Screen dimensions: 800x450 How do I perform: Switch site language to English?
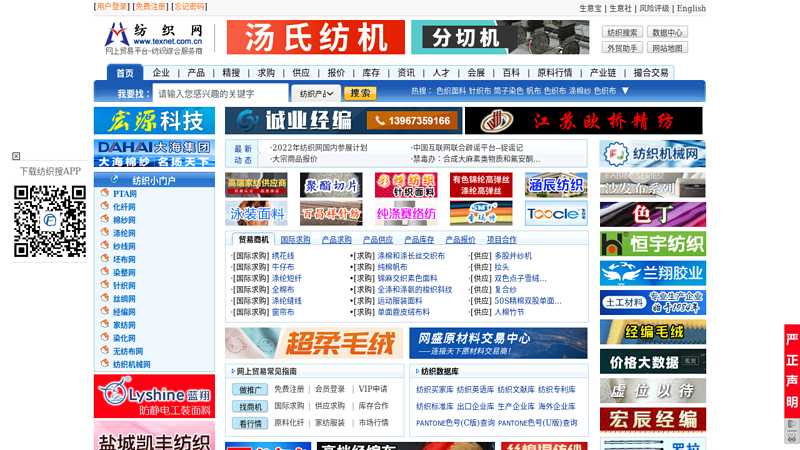point(691,8)
